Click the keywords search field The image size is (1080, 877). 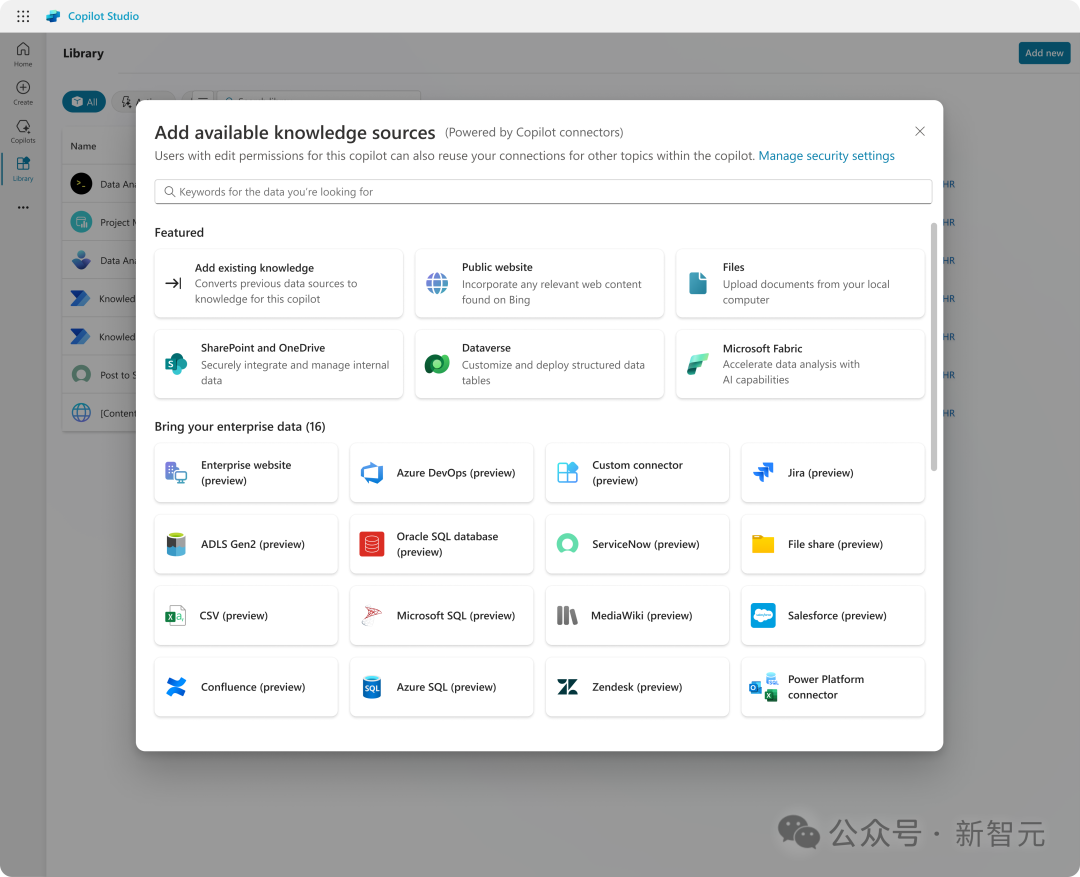543,192
